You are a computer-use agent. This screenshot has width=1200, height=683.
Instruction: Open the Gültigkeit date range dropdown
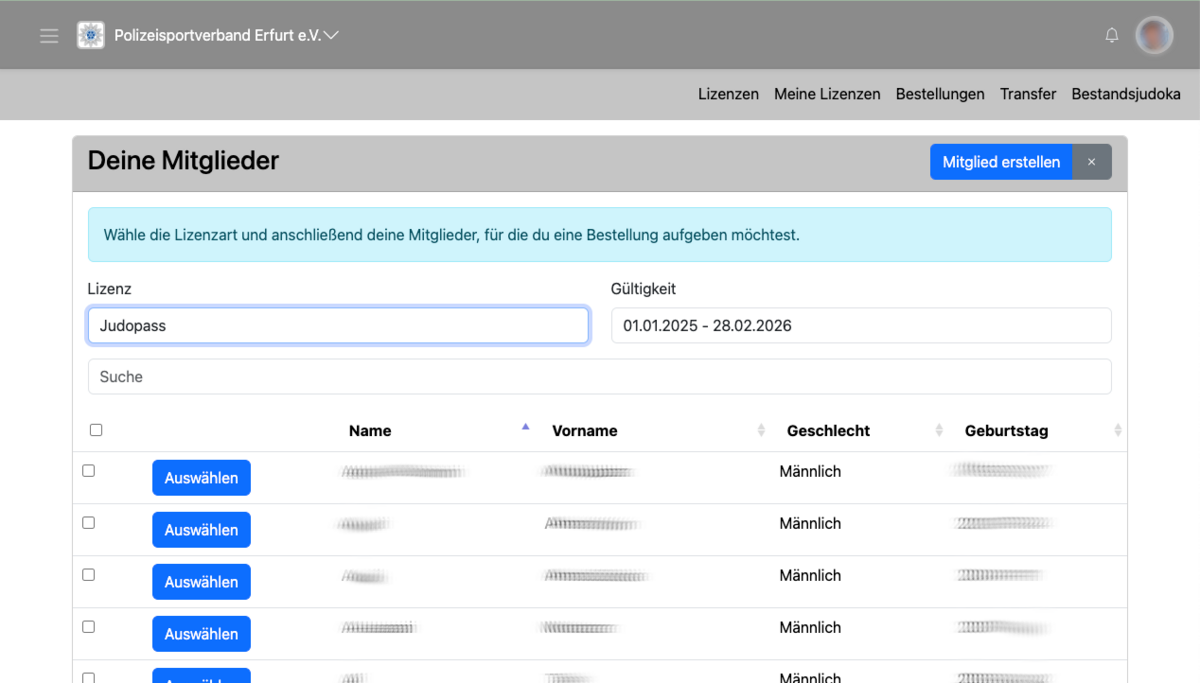coord(860,326)
